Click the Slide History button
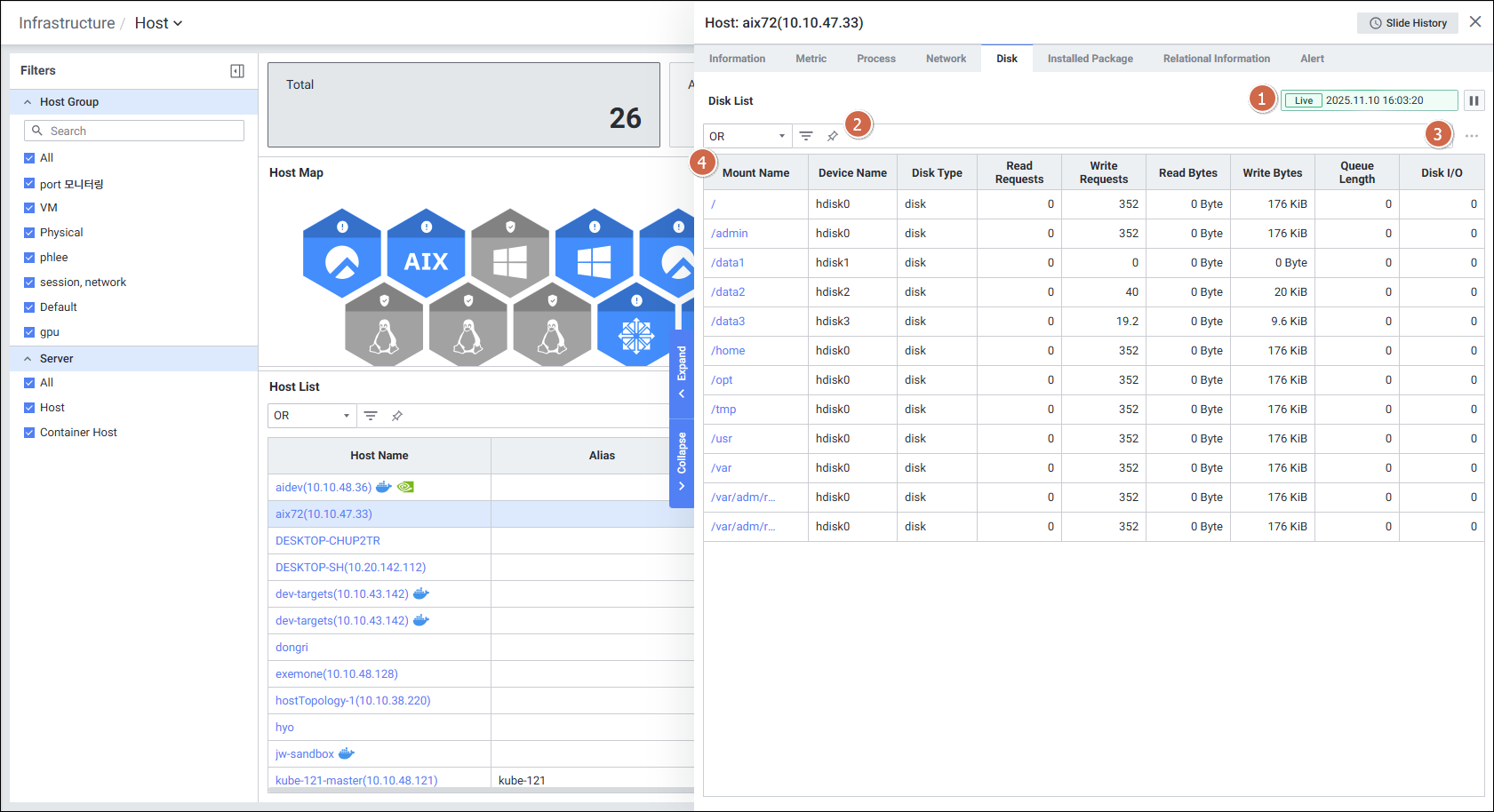The image size is (1494, 812). coord(1407,23)
